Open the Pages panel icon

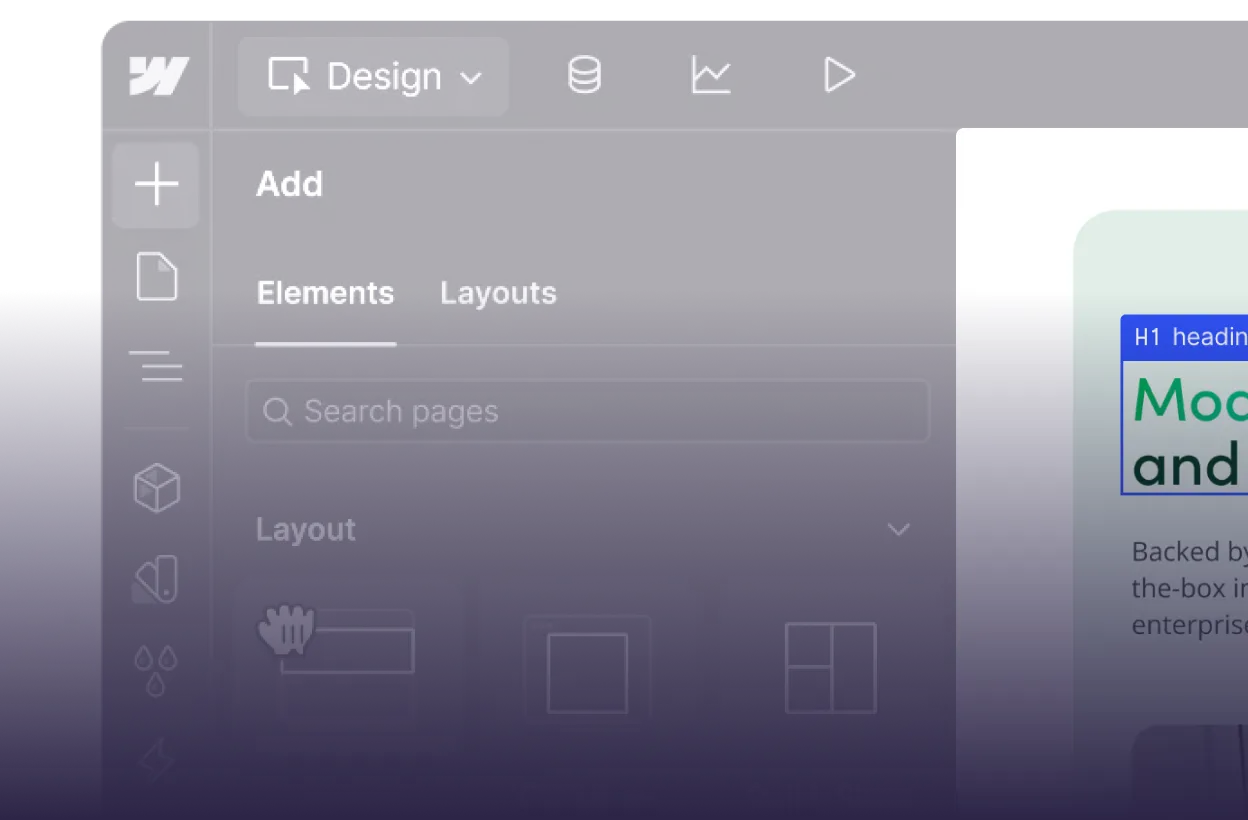click(156, 278)
